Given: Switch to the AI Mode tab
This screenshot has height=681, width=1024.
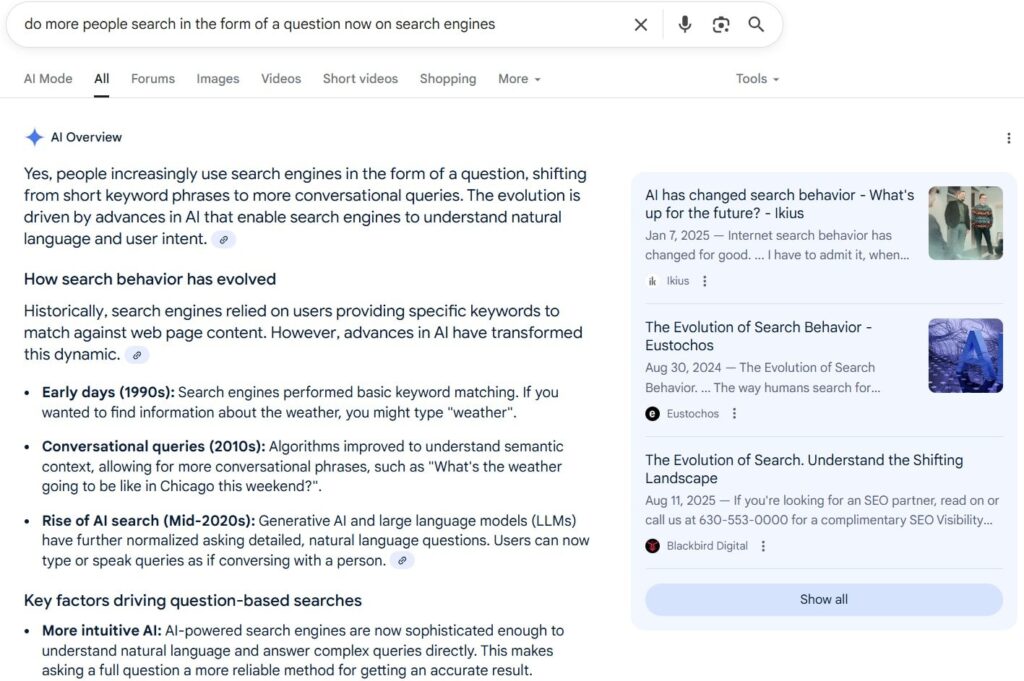Looking at the screenshot, I should [48, 79].
